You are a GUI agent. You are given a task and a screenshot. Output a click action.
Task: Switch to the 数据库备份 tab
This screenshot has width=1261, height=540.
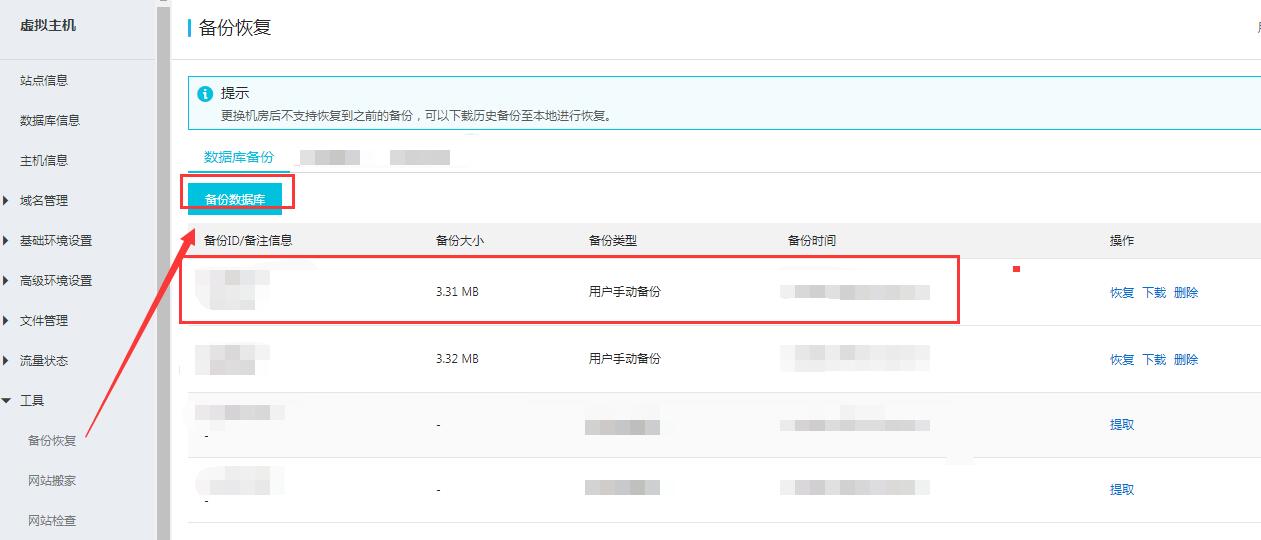(238, 157)
